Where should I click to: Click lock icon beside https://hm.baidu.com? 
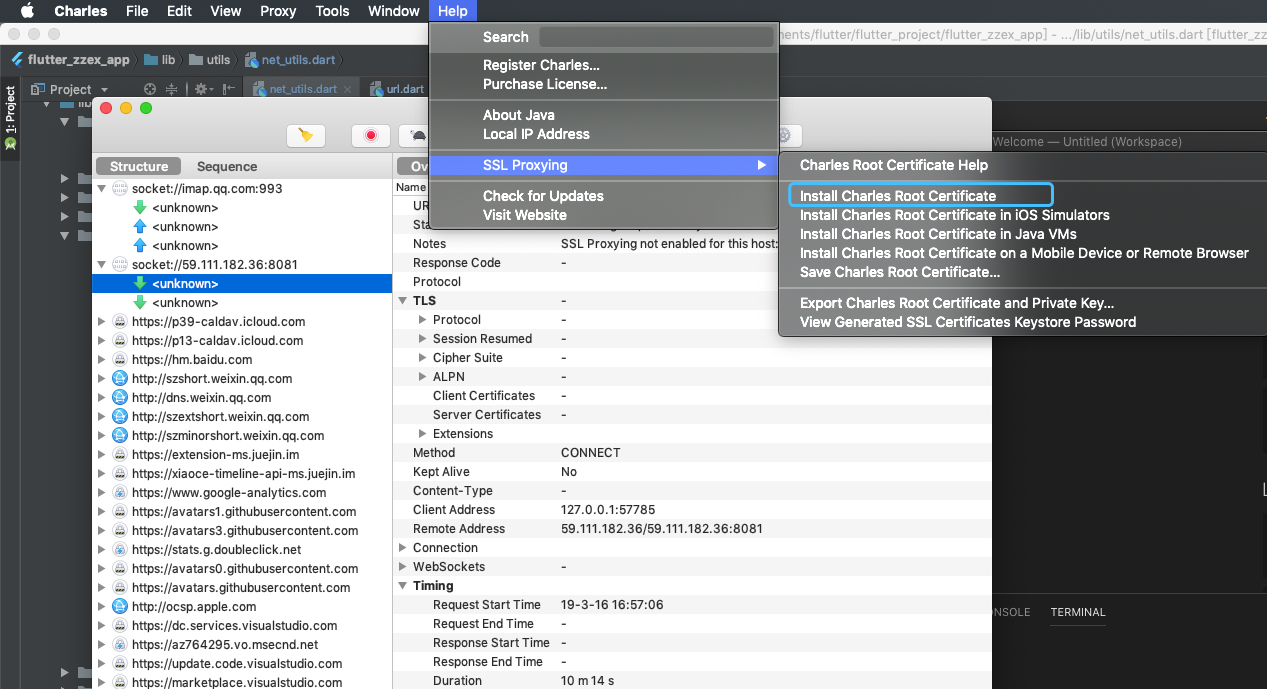coord(120,360)
